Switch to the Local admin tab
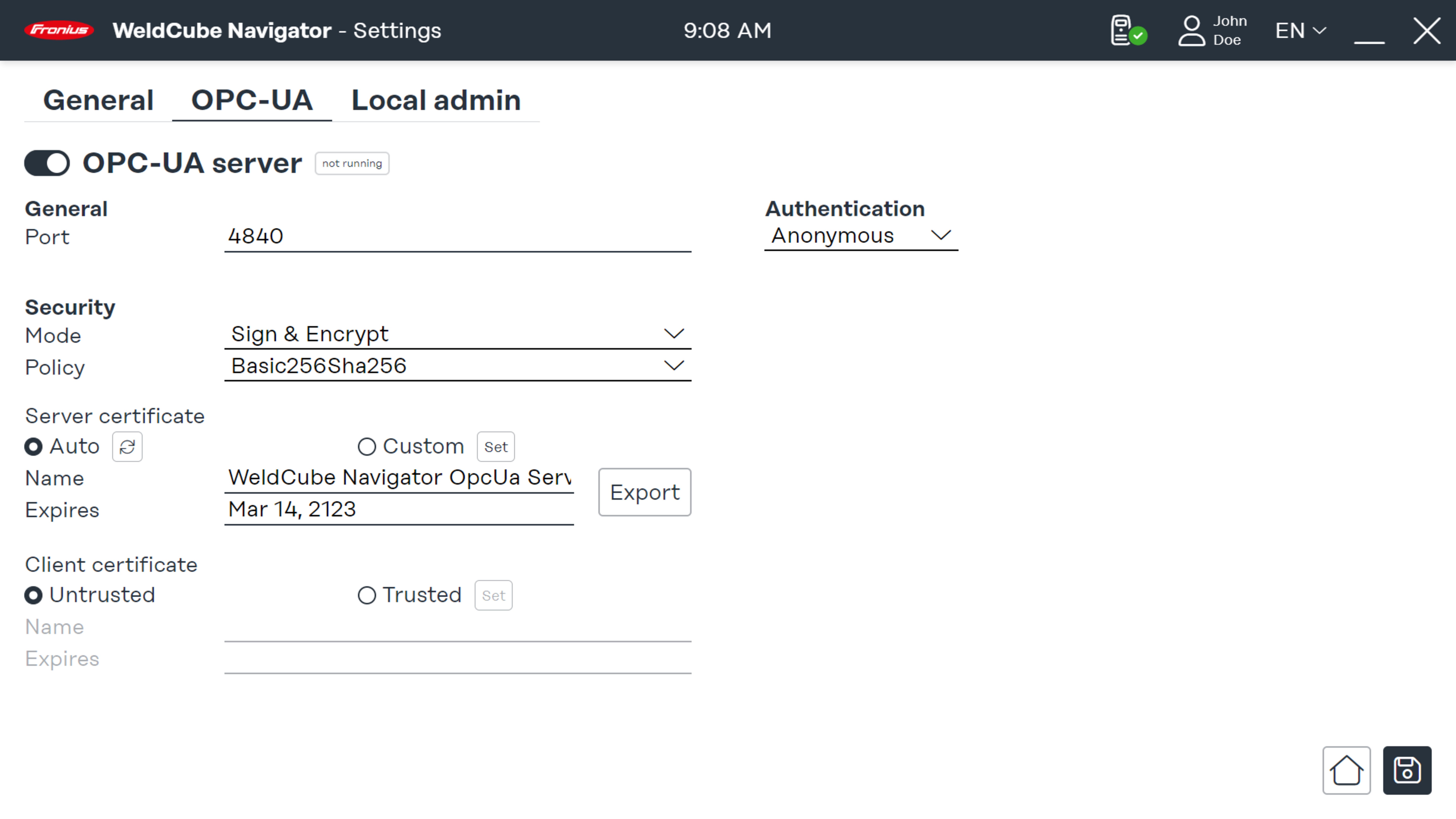The width and height of the screenshot is (1456, 819). point(436,101)
